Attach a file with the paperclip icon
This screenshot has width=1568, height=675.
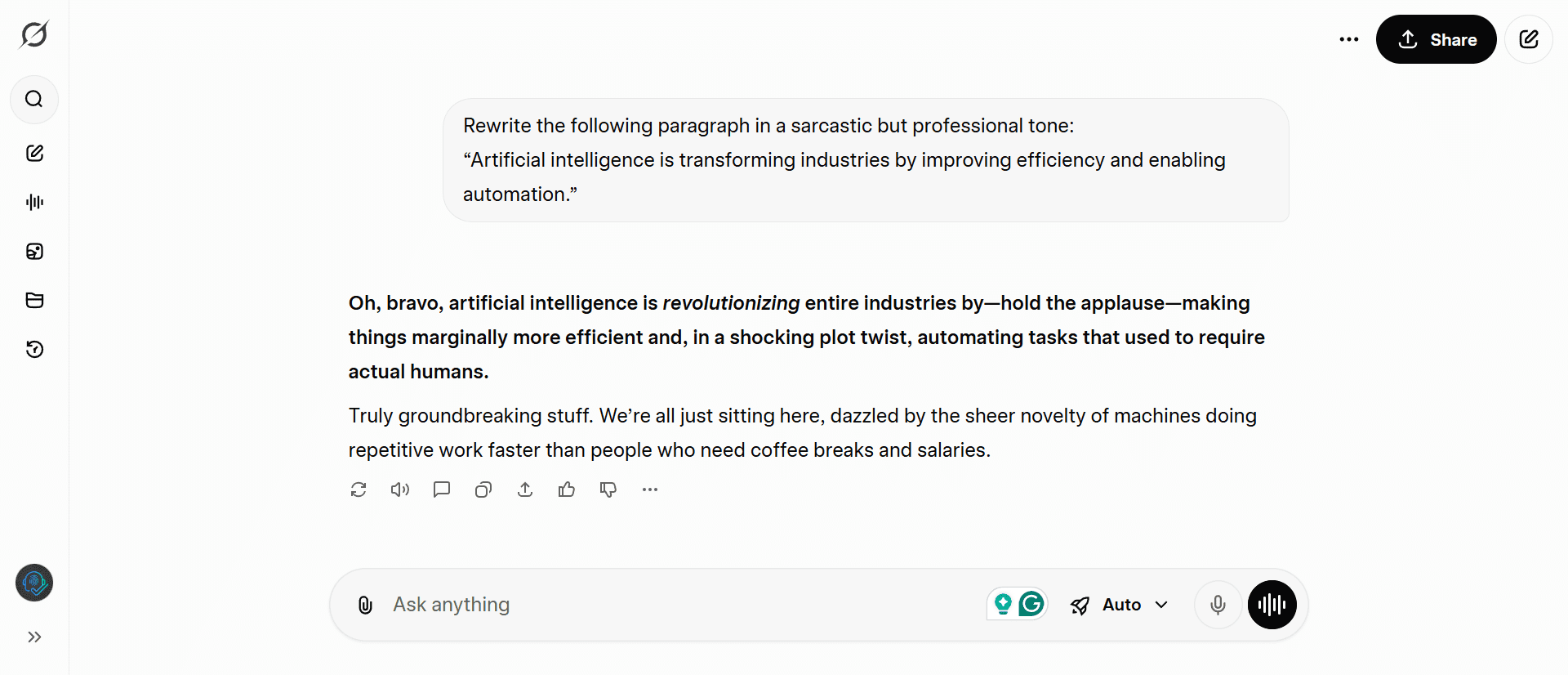(x=364, y=605)
